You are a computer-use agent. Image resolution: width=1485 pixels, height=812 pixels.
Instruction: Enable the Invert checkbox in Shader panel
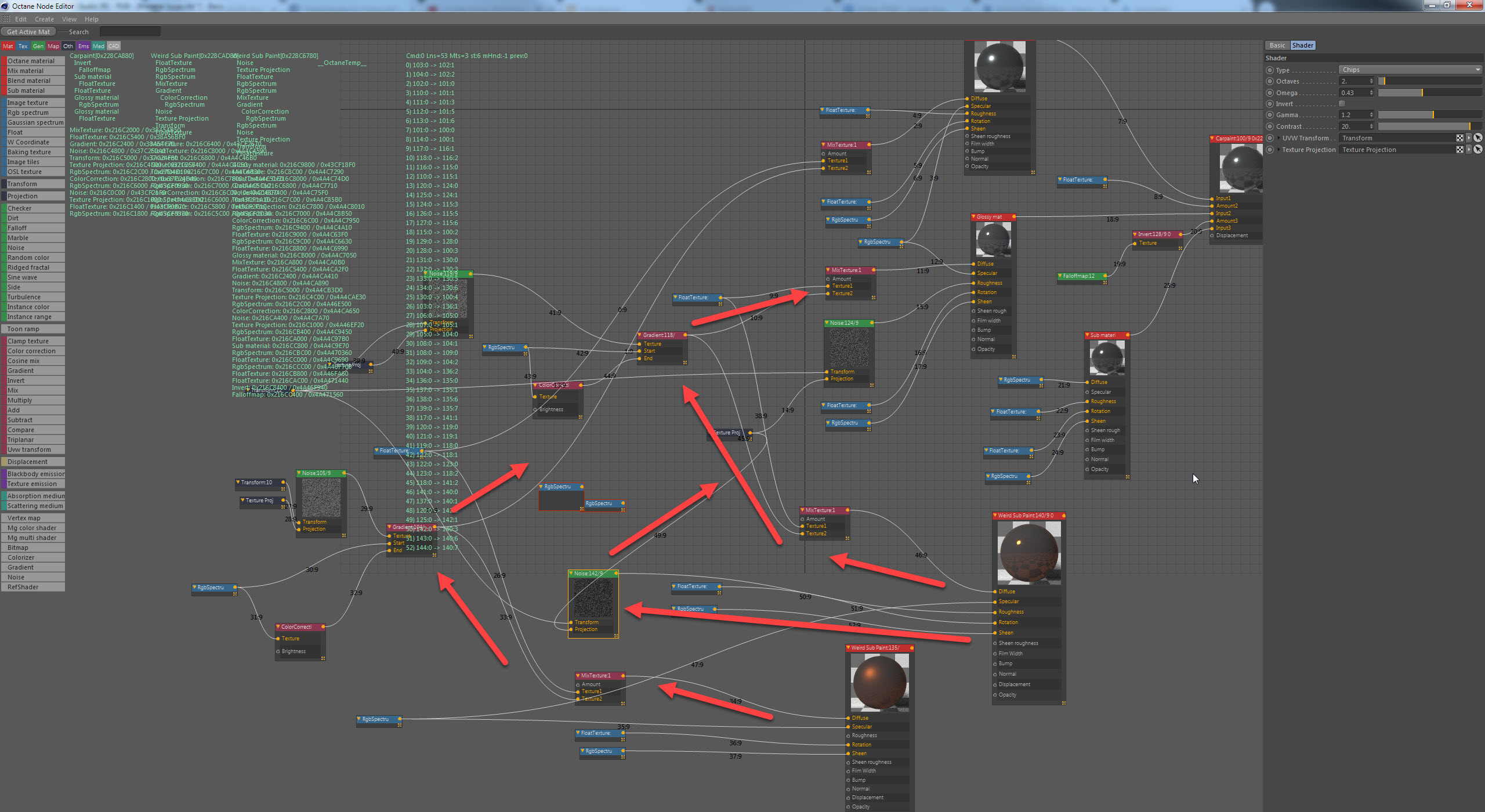click(1342, 104)
